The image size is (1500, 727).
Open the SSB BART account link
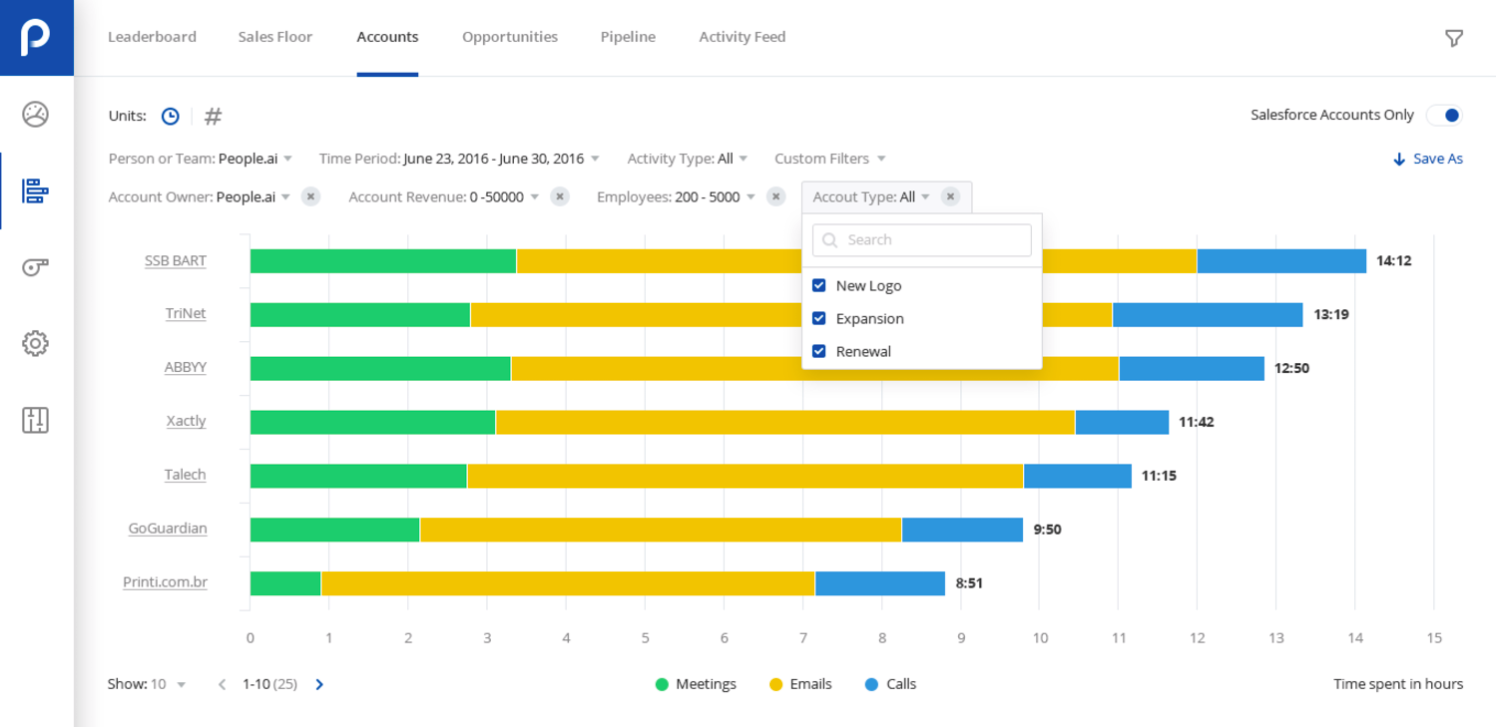click(x=175, y=261)
